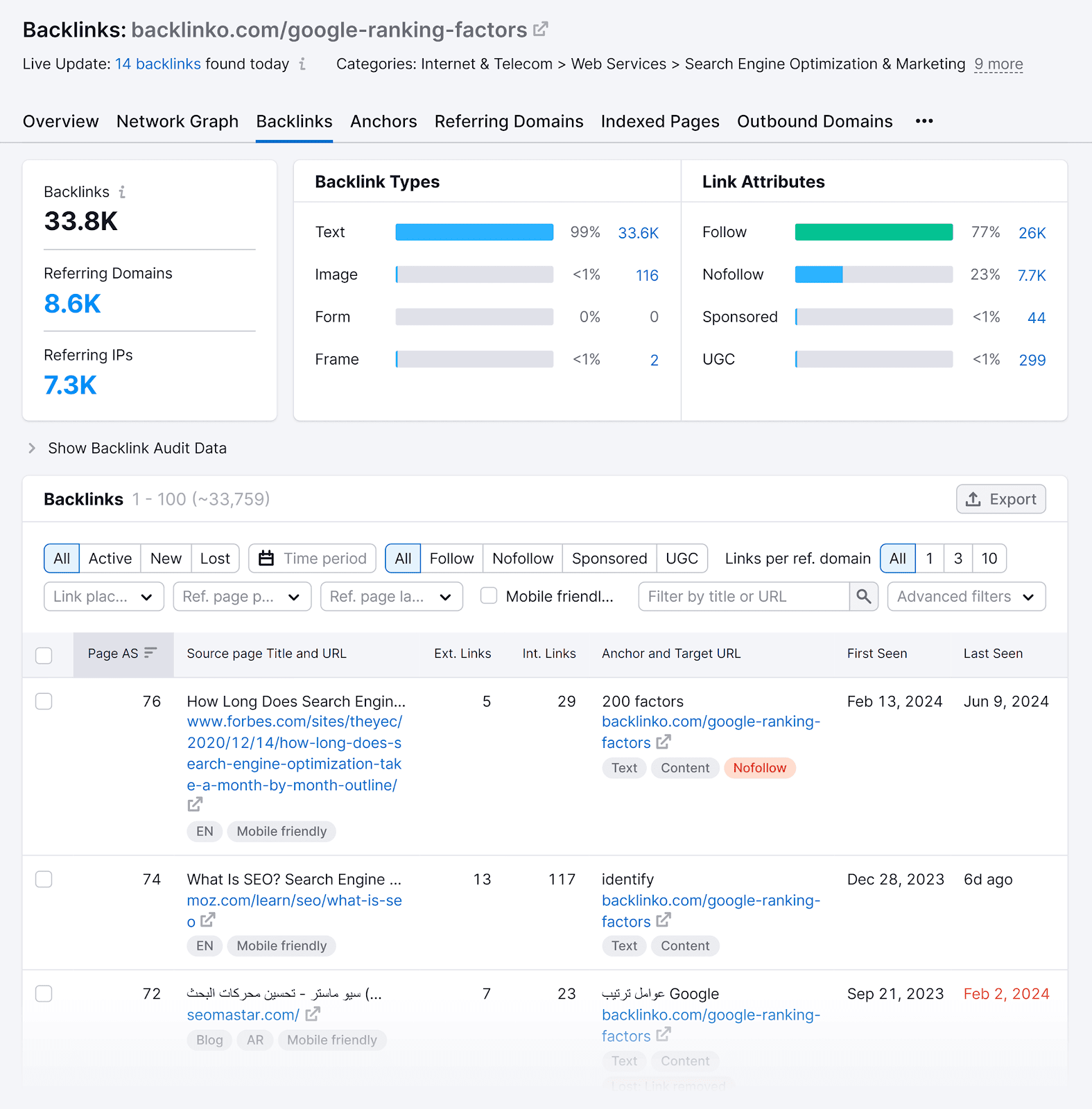Click the Export button
1092x1109 pixels.
tap(1001, 499)
